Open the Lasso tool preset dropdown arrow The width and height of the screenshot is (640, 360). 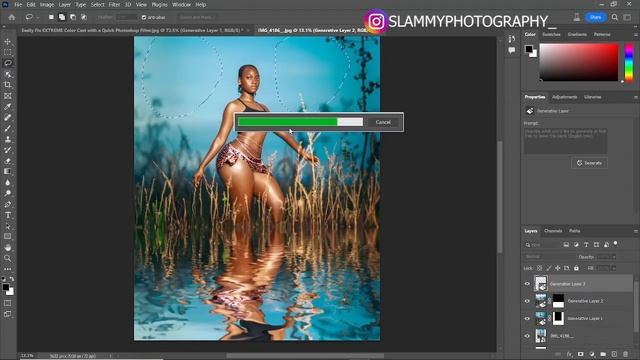click(x=38, y=18)
